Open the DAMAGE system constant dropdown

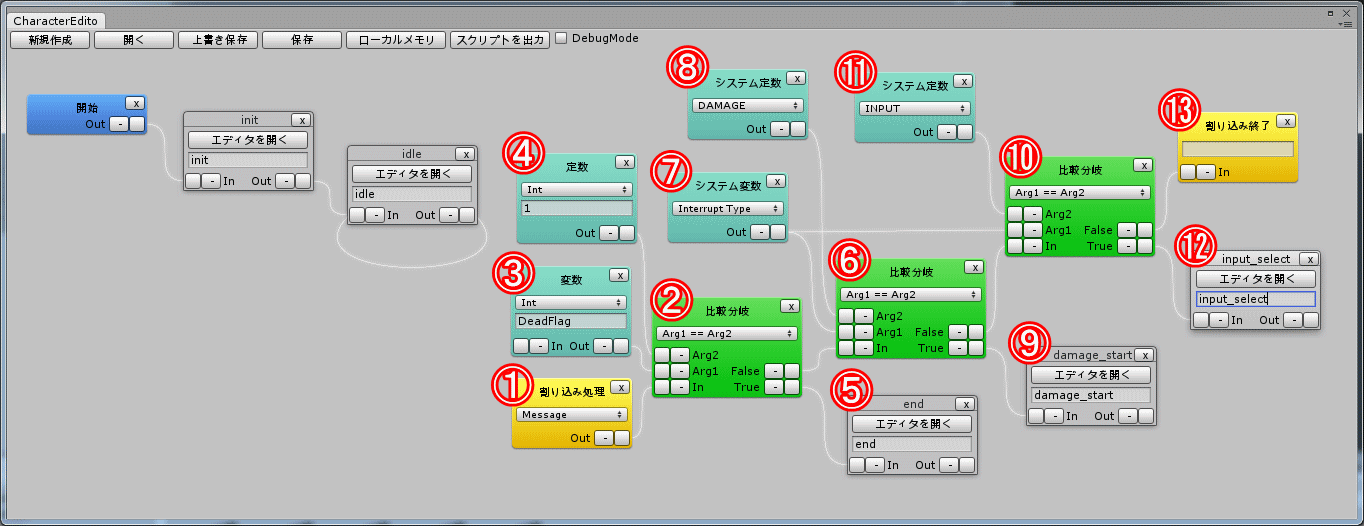(747, 105)
